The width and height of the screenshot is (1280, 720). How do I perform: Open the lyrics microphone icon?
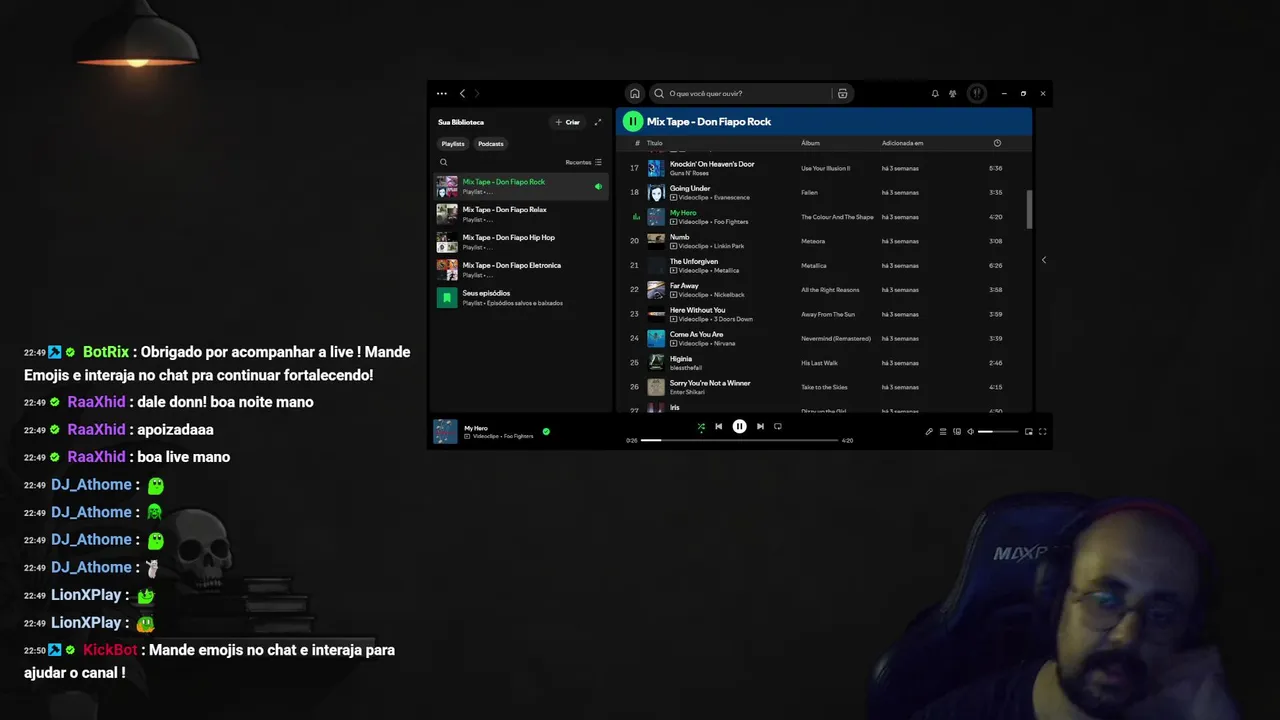click(x=929, y=432)
